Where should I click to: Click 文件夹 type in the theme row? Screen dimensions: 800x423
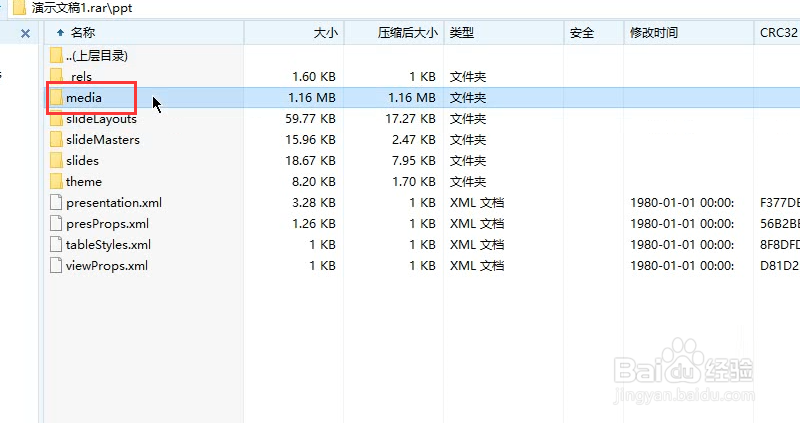coord(467,181)
